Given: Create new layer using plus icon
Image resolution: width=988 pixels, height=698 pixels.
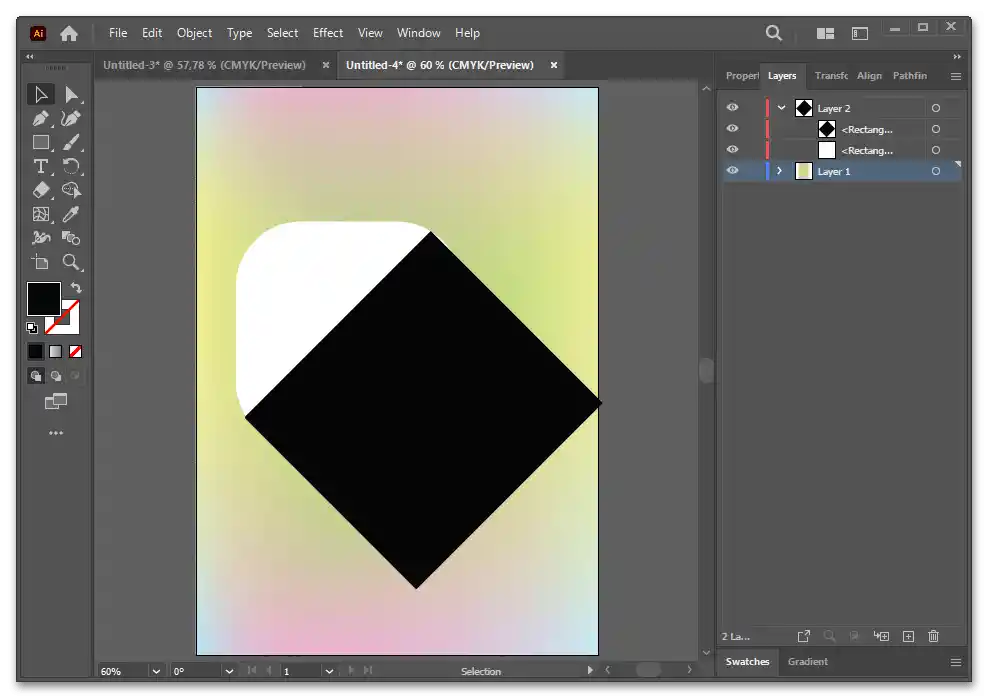Looking at the screenshot, I should [x=908, y=636].
